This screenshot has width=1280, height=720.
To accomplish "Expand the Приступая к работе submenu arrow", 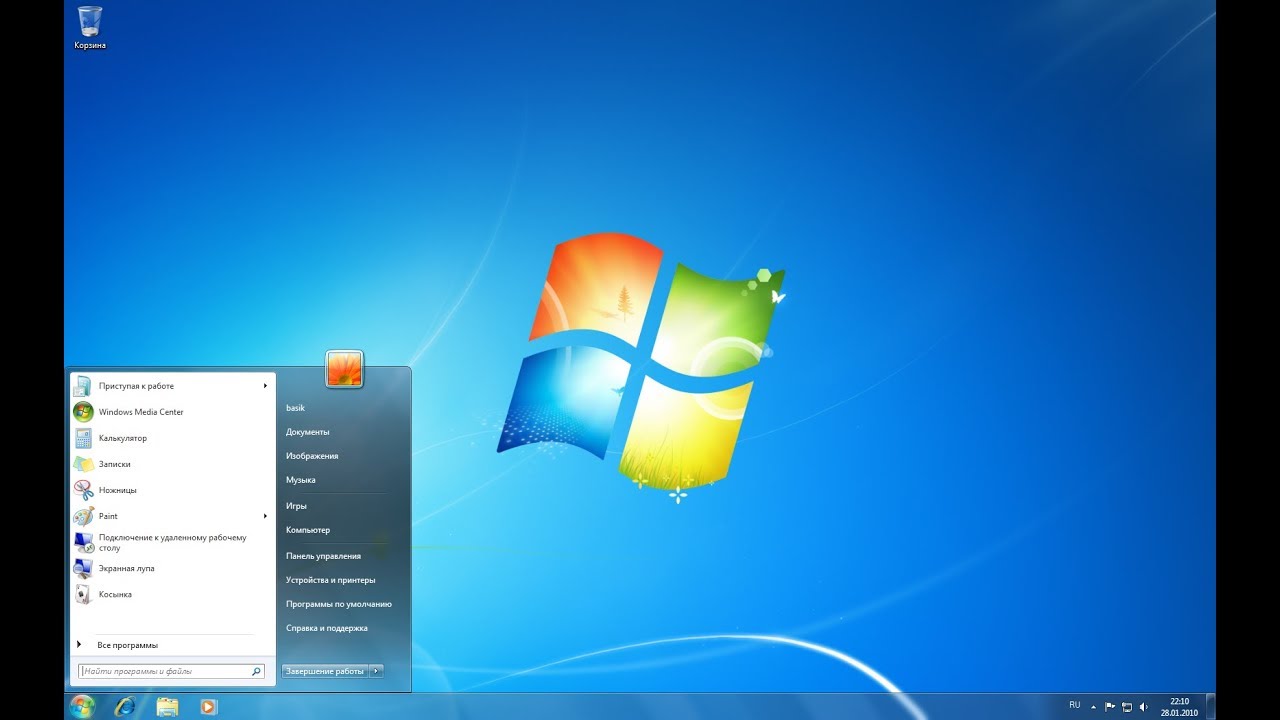I will click(x=266, y=386).
